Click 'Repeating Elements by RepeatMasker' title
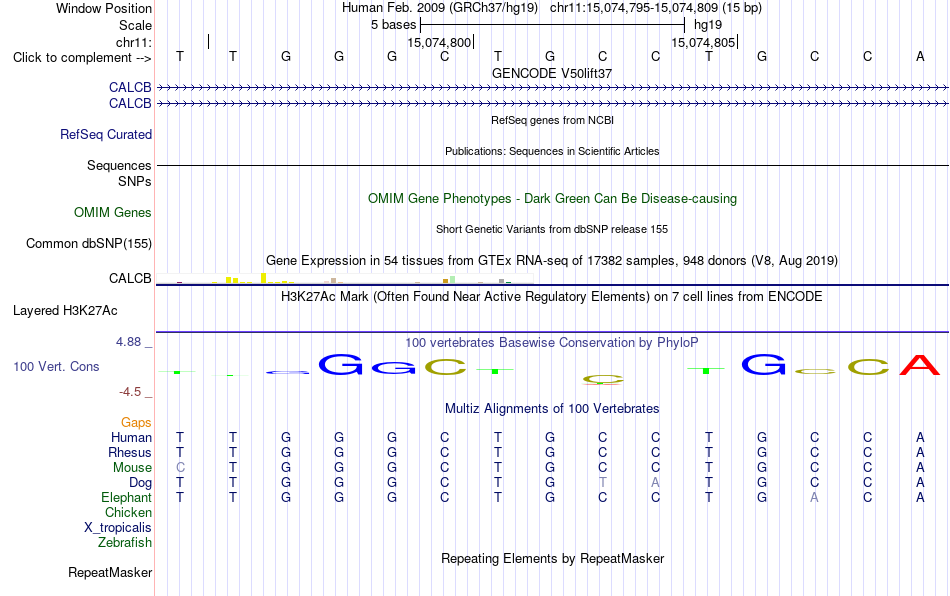The image size is (950, 596). [x=552, y=558]
